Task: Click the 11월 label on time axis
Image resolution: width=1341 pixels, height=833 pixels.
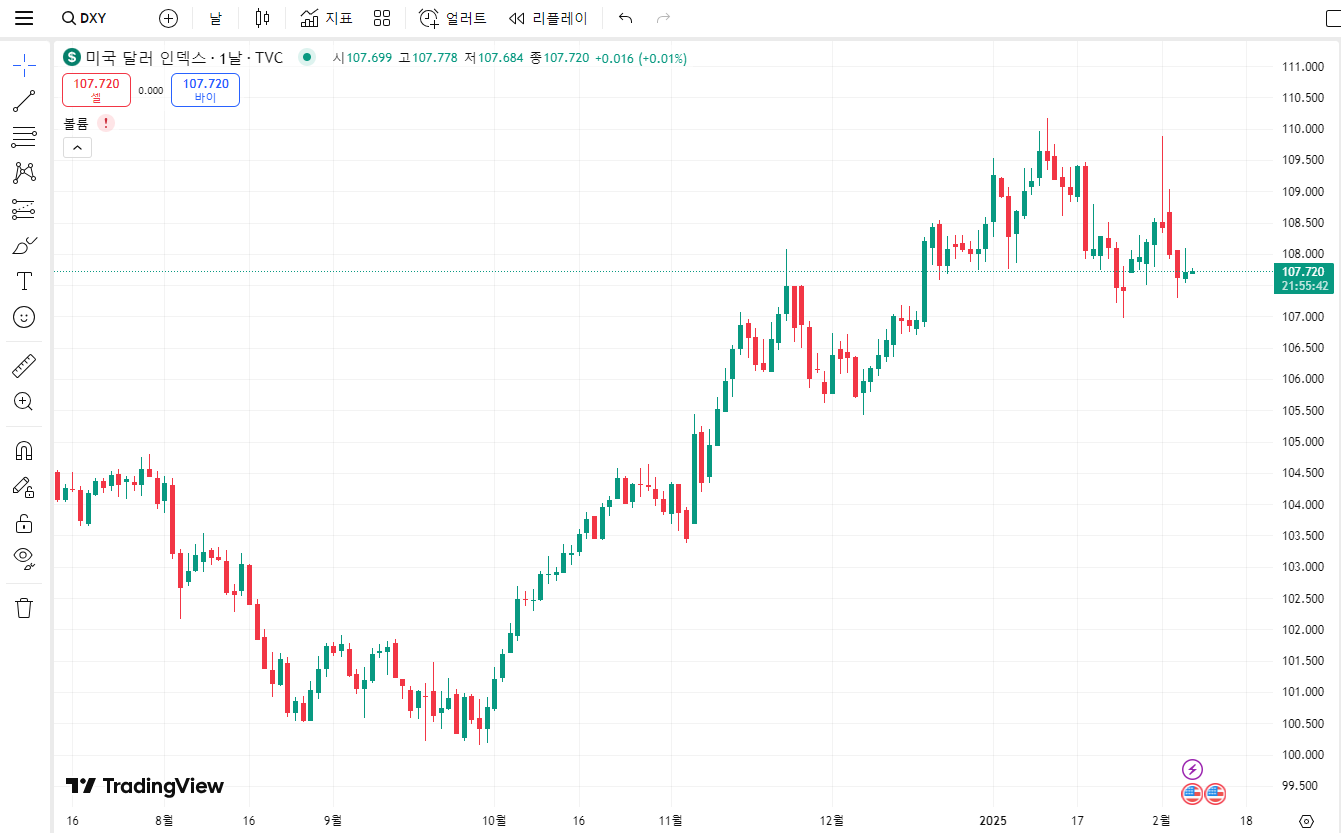Action: pos(672,820)
